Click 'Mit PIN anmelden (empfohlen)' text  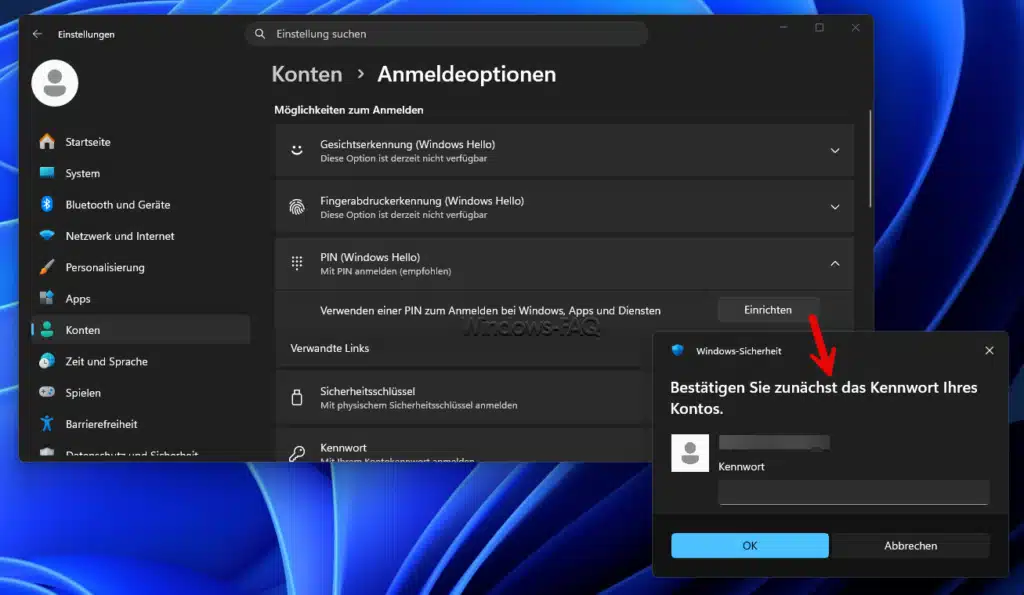385,271
